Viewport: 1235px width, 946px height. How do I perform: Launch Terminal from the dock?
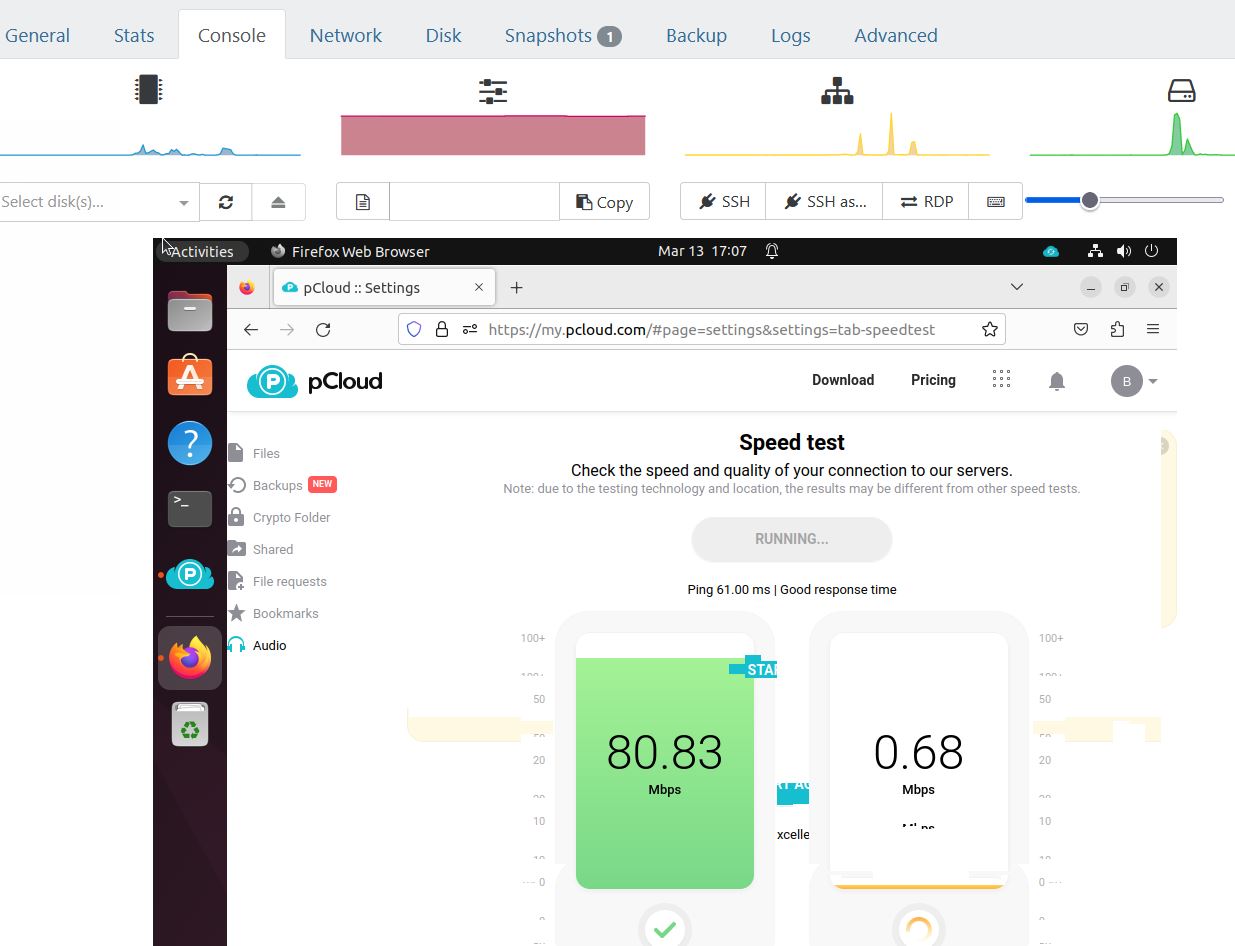pos(190,509)
